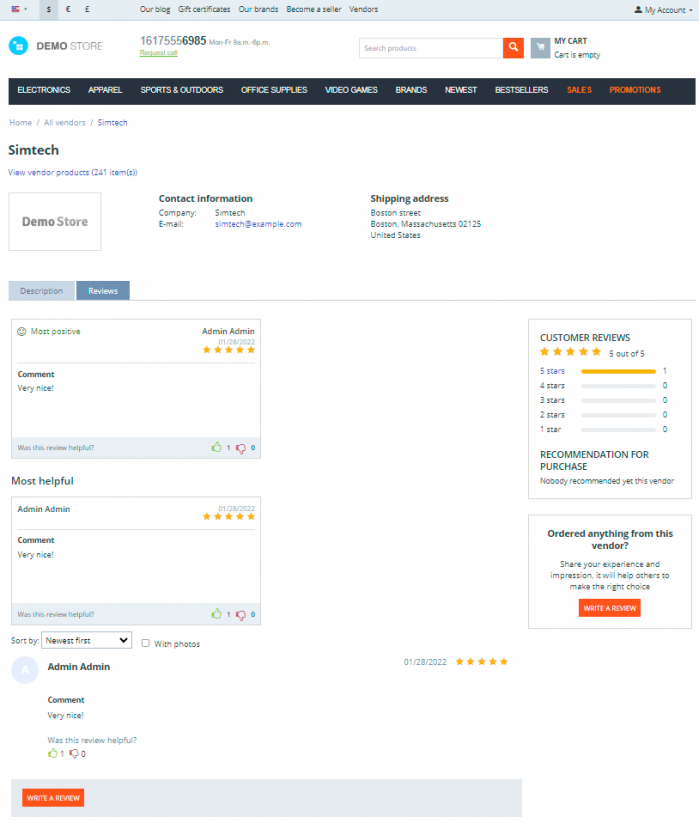This screenshot has height=823, width=700.
Task: Open the Our brands link
Action: tap(258, 9)
